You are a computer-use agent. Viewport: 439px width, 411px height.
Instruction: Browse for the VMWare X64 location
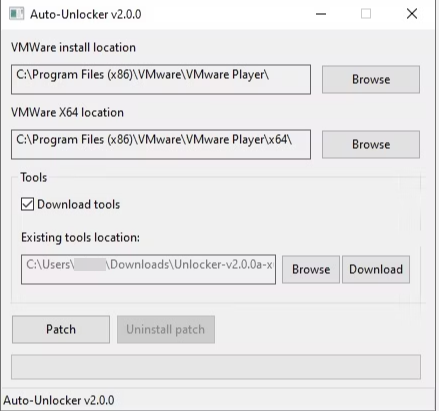(371, 144)
